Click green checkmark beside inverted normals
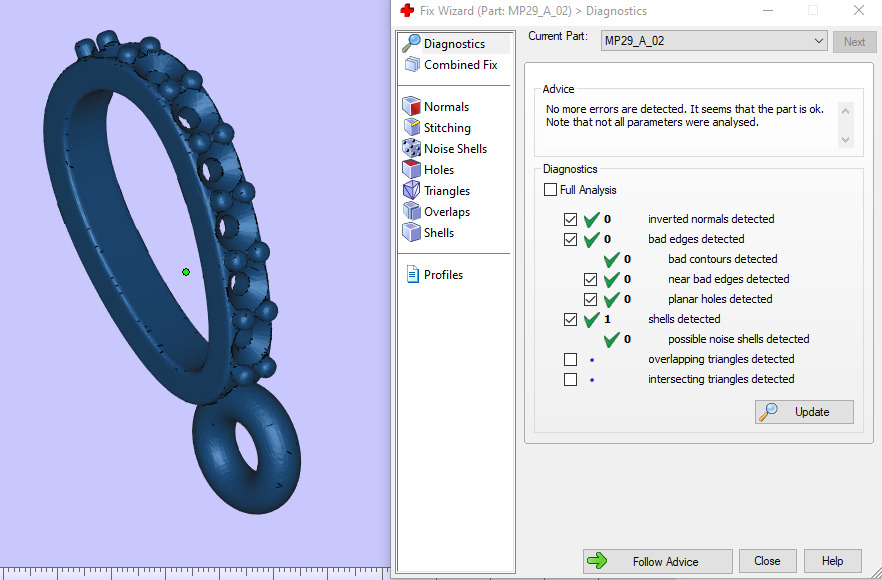 coord(591,219)
